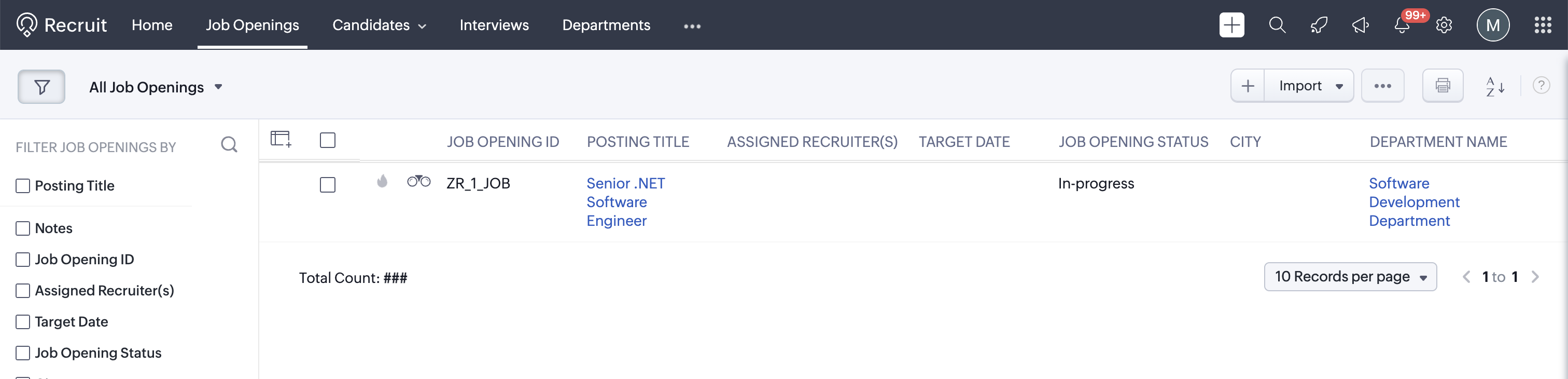Click the search magnifier in top bar
Screen dimensions: 1568x379
tap(1277, 25)
